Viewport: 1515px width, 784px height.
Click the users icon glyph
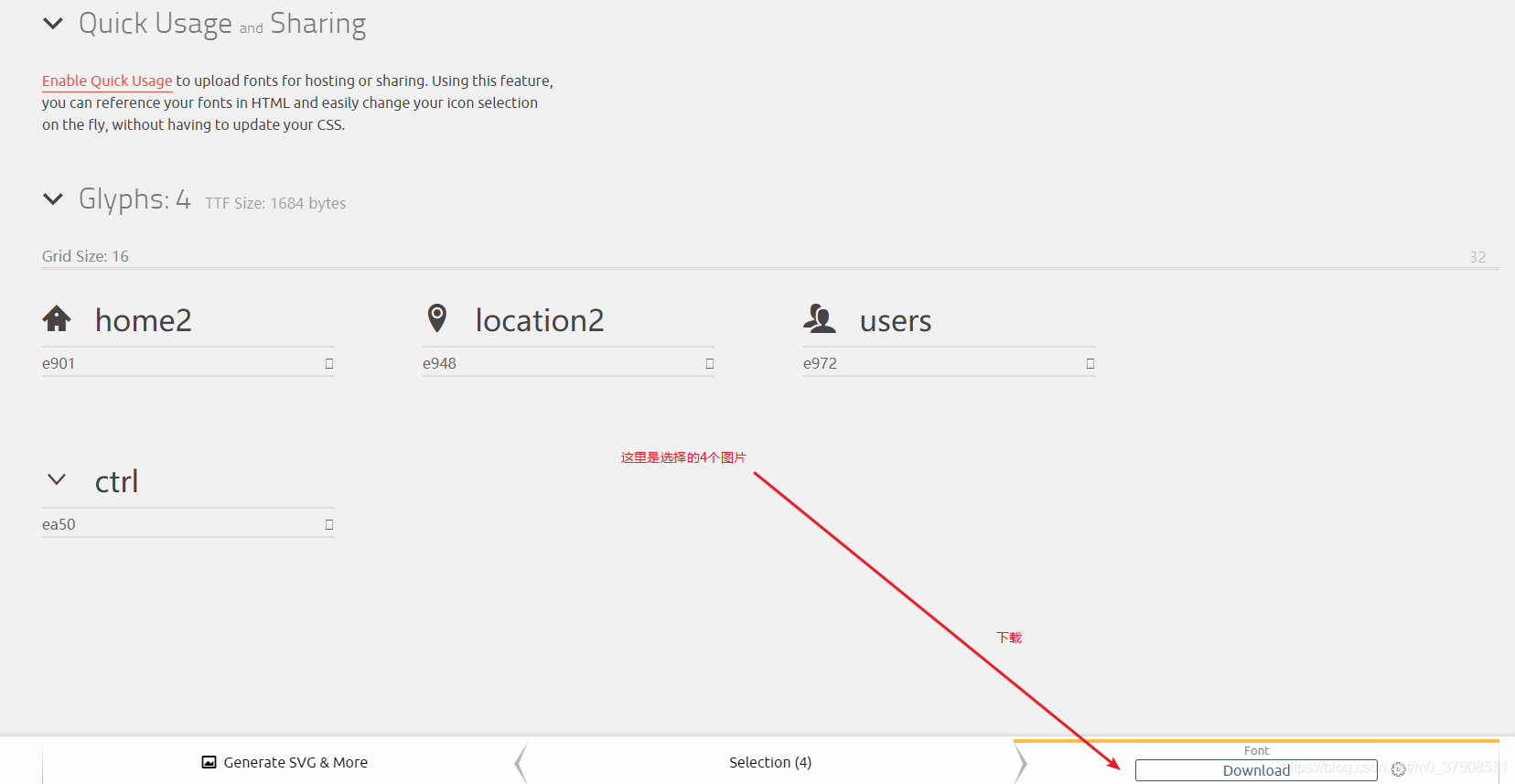coord(819,318)
